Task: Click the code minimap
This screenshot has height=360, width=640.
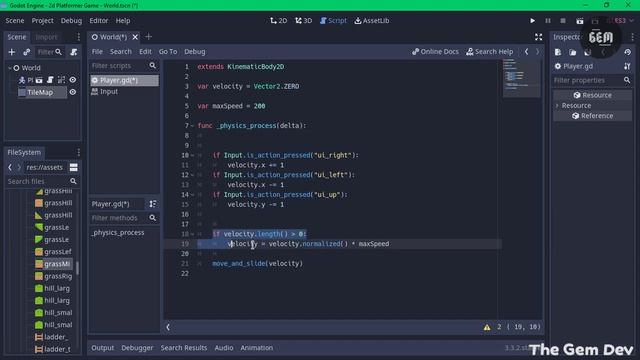Action: 521,78
